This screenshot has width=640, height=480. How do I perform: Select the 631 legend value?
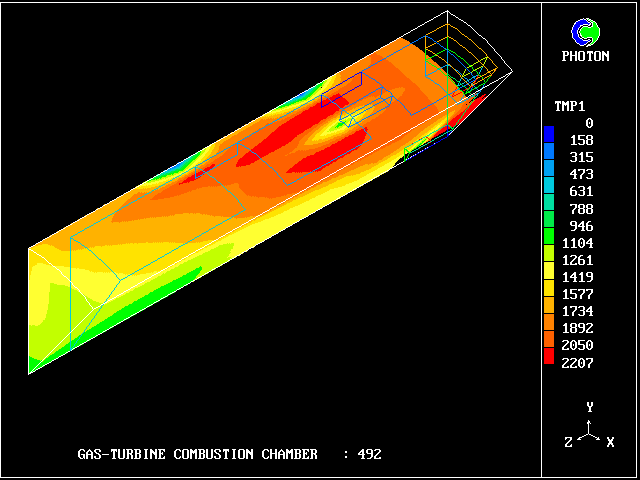click(580, 191)
